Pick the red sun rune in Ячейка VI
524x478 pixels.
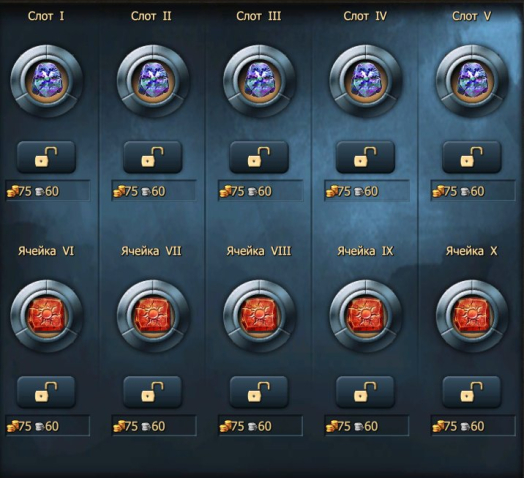(46, 316)
